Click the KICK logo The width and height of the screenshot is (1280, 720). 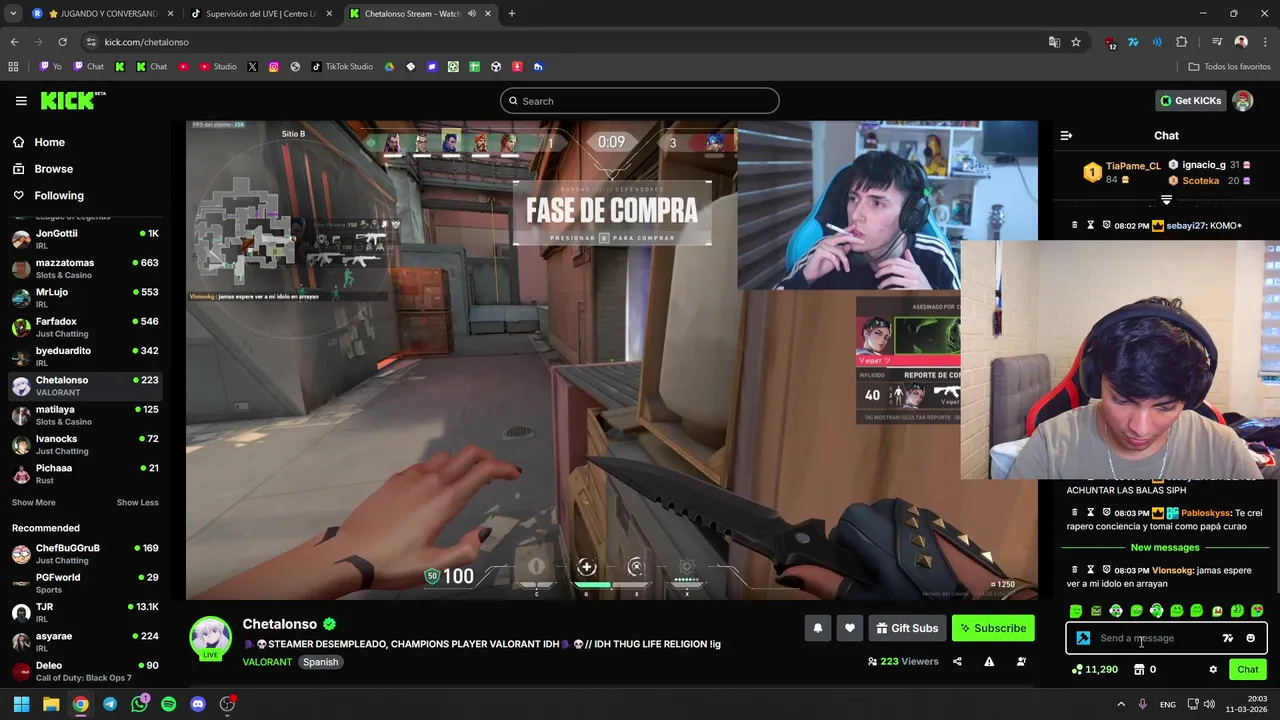[x=72, y=100]
